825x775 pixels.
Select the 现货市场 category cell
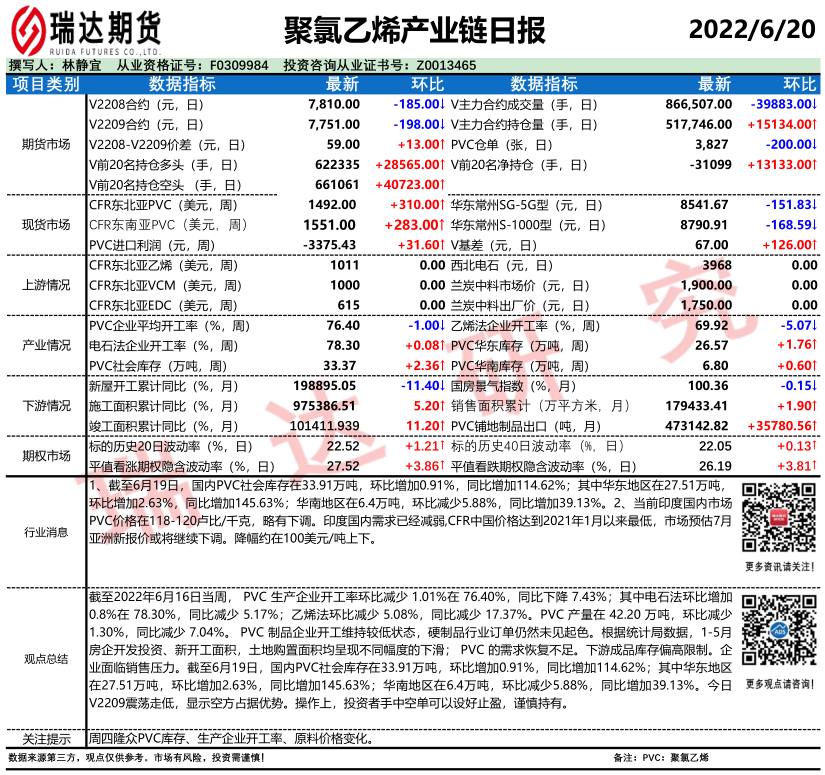[x=44, y=224]
